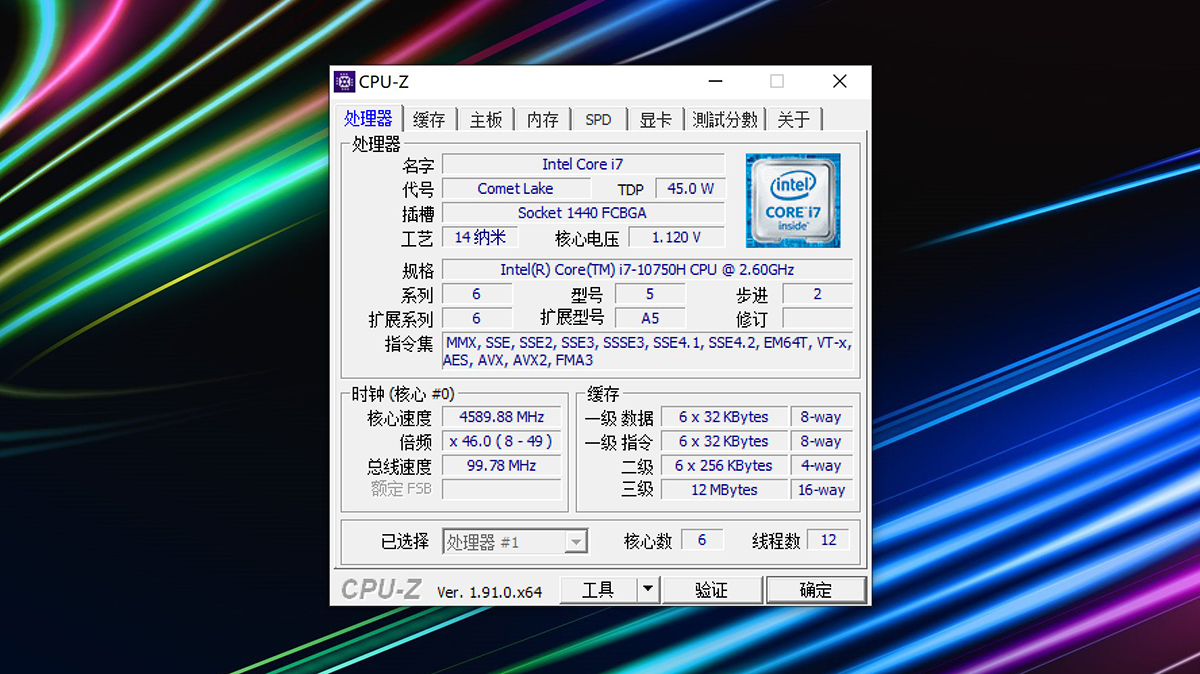
Task: Click the code name value Comet Lake
Action: click(515, 188)
